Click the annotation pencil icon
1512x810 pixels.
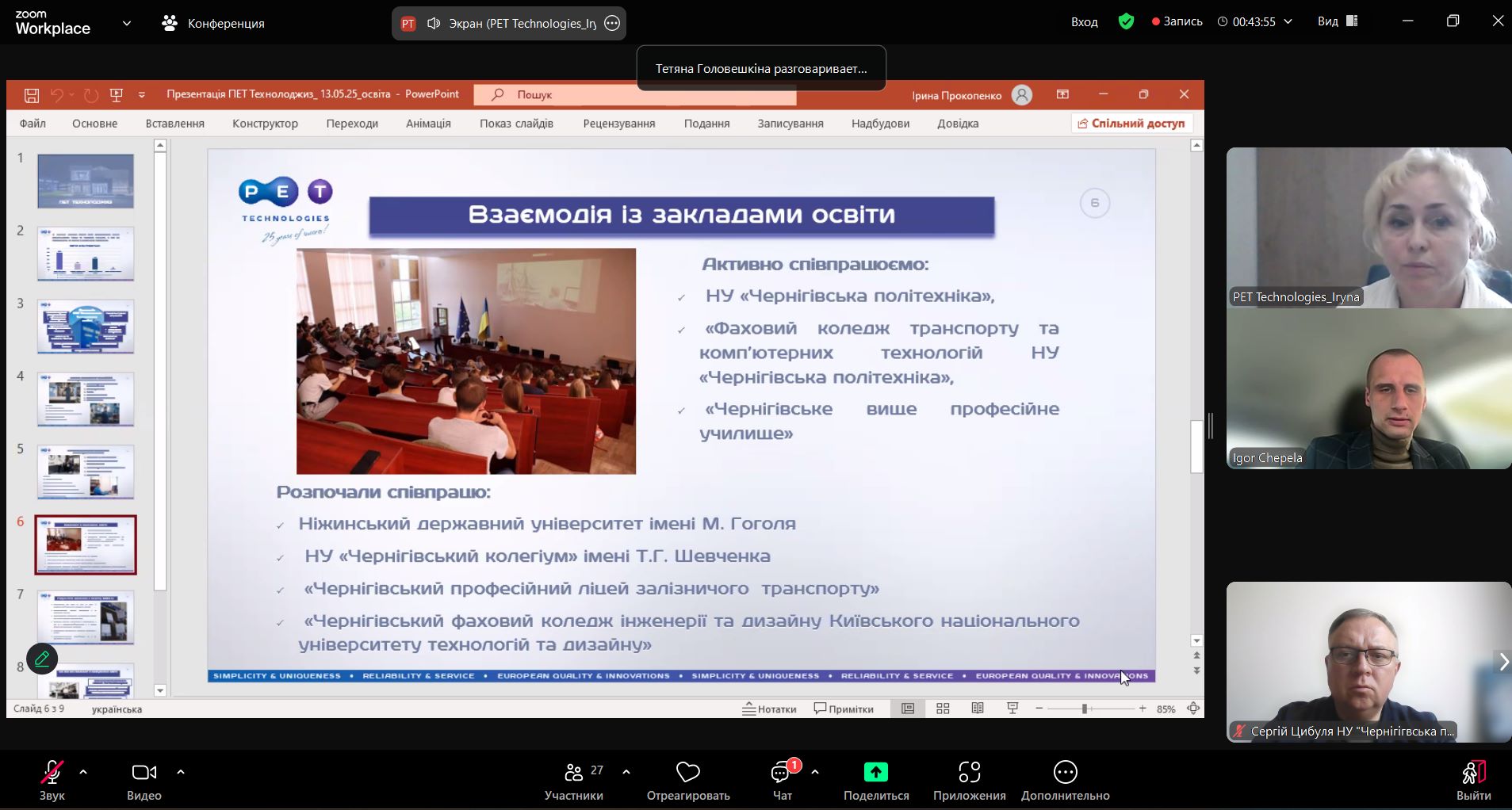tap(42, 659)
